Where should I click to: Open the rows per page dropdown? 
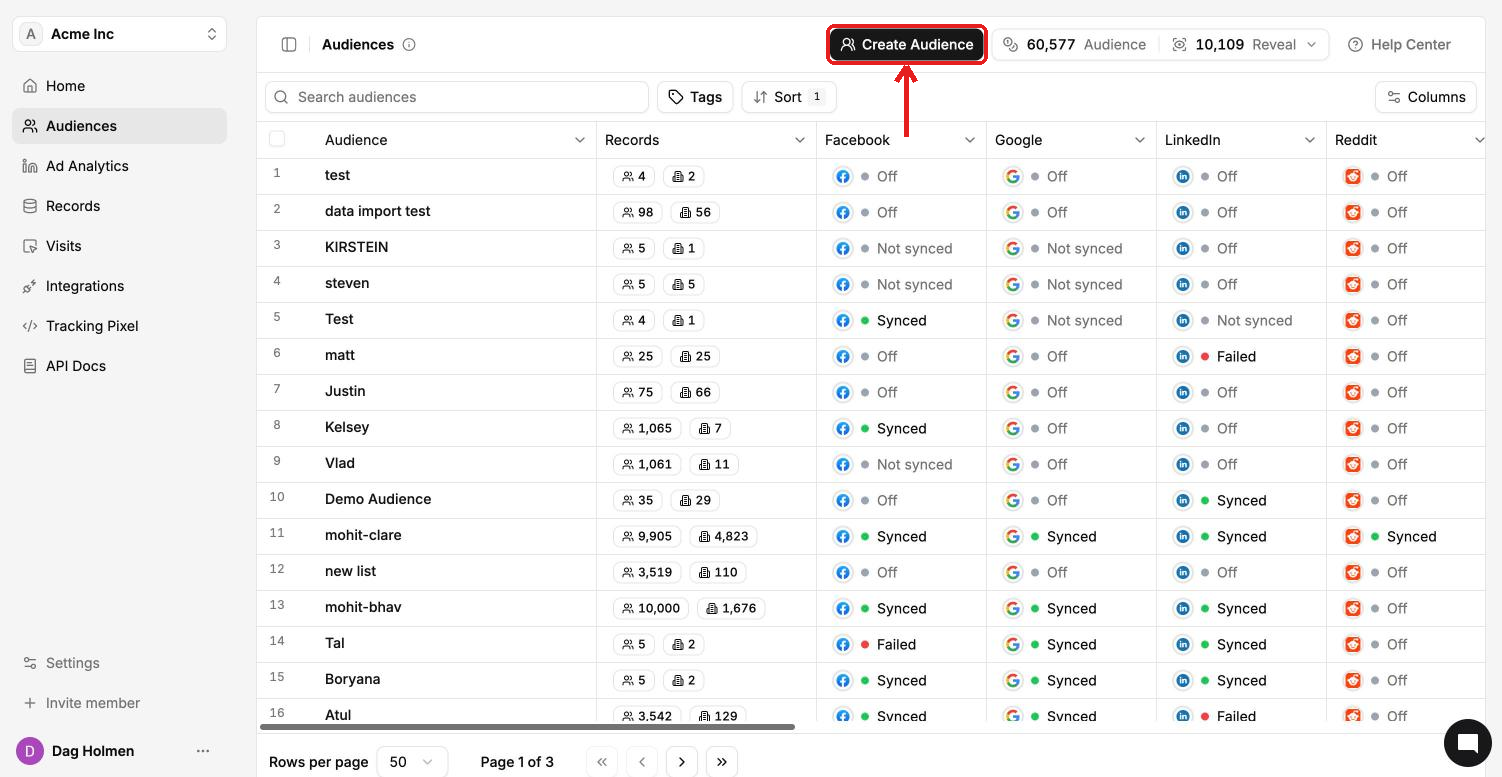click(412, 762)
